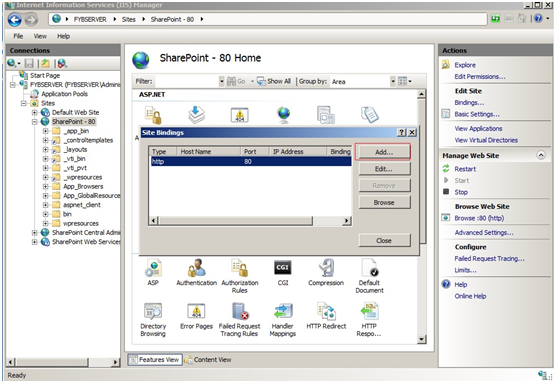Click Failed Request Tracing link

pos(489,259)
